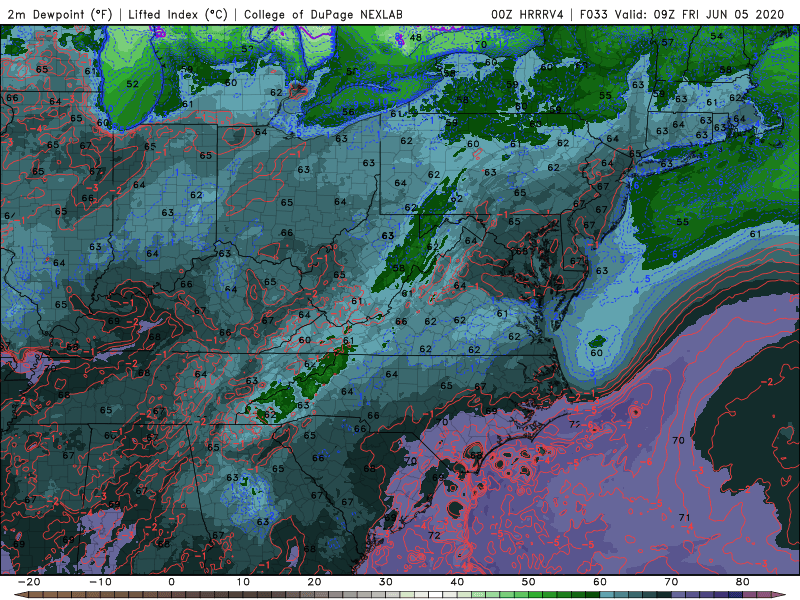The width and height of the screenshot is (800, 600).
Task: Click the 54 dewpoint value on the map
Action: coord(717,36)
